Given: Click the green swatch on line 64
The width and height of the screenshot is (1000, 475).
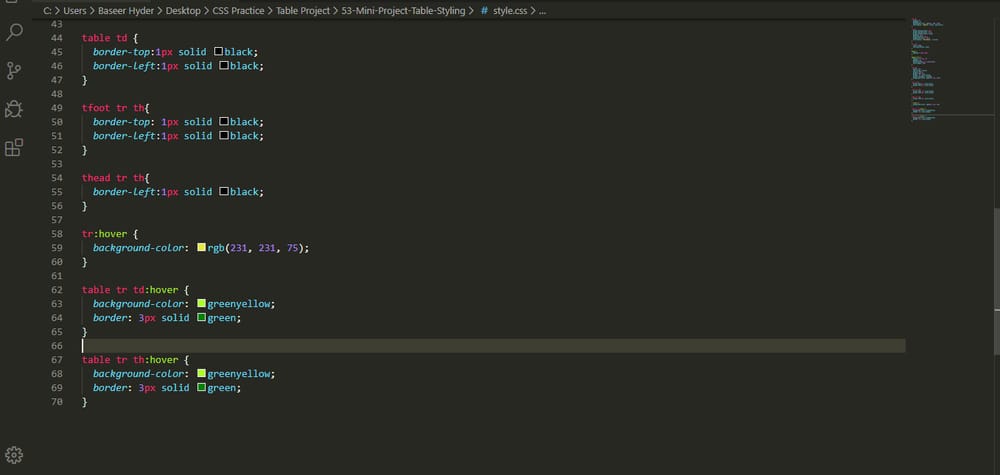Looking at the screenshot, I should [x=202, y=318].
